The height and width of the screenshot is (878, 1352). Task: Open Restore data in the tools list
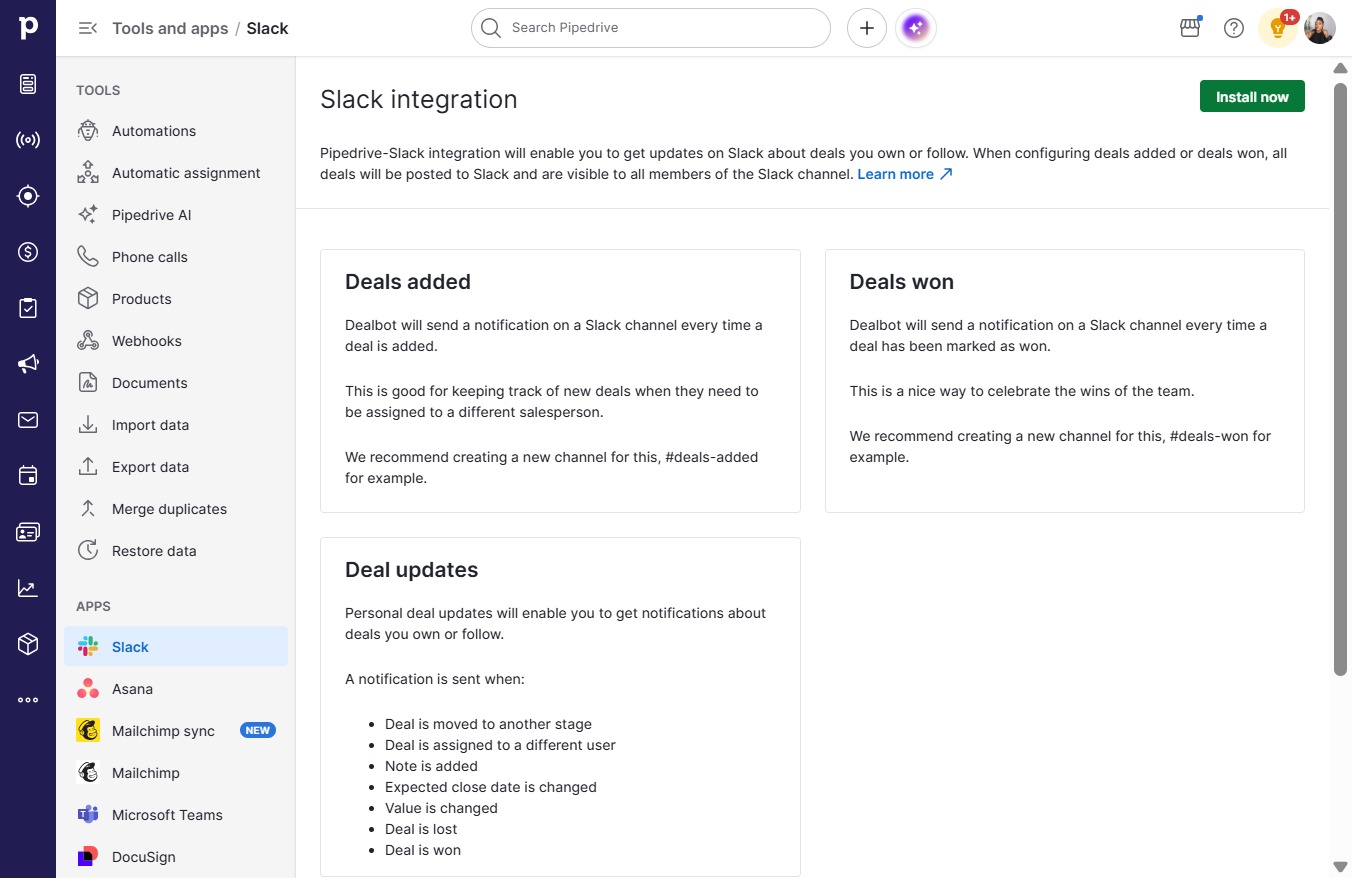point(176,551)
